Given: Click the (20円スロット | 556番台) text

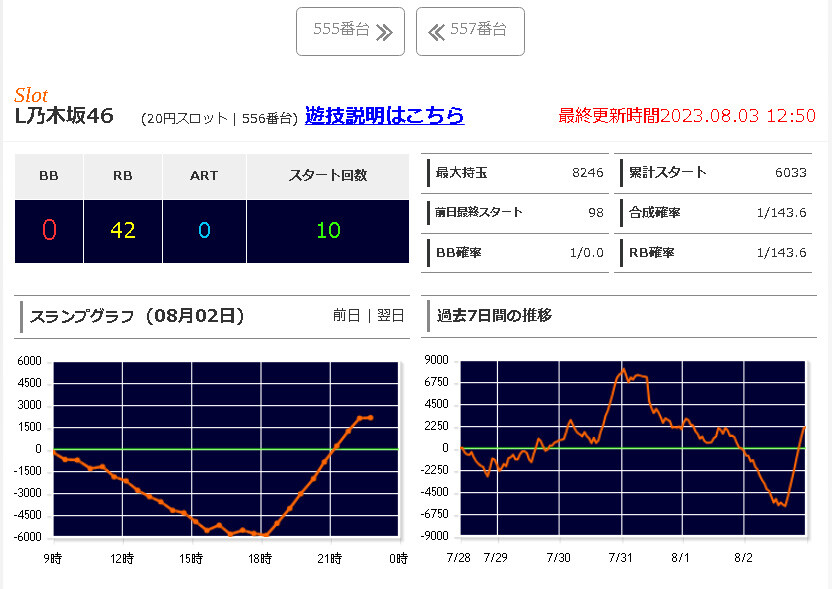Looking at the screenshot, I should tap(219, 118).
